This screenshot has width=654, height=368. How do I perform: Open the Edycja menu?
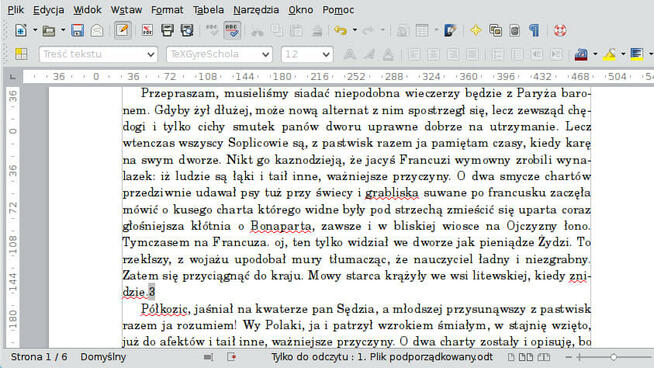(x=49, y=10)
